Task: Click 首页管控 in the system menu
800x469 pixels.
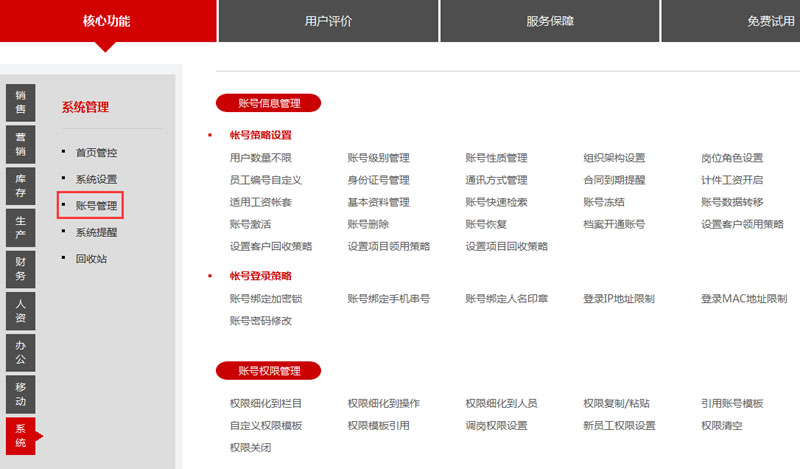Action: (x=96, y=153)
